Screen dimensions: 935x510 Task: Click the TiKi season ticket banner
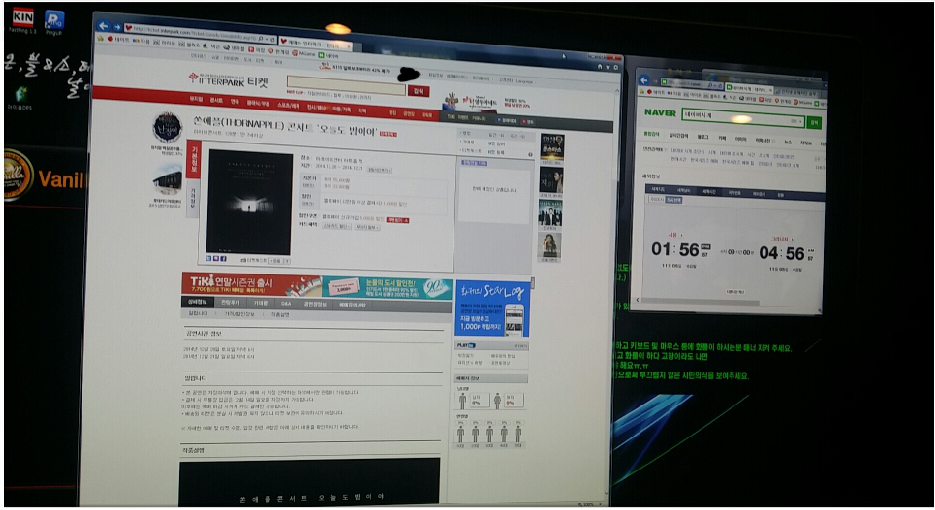[251, 285]
